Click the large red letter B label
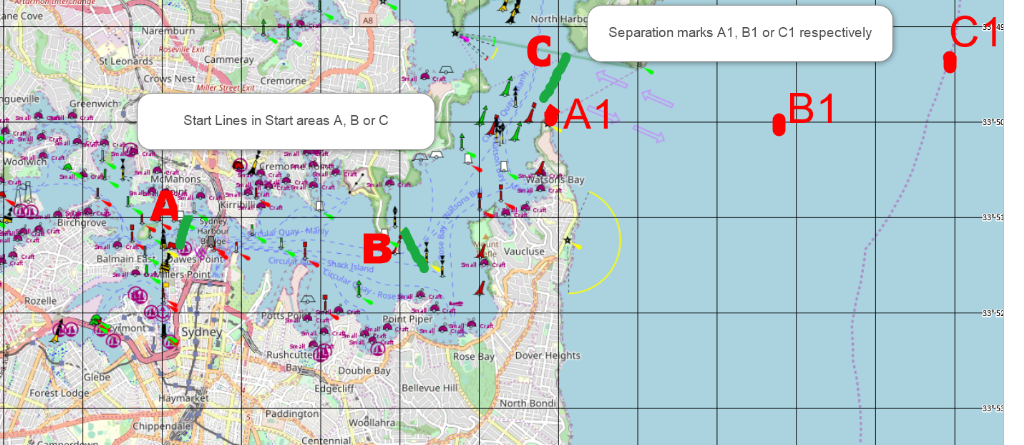1024x445 pixels. click(x=376, y=245)
